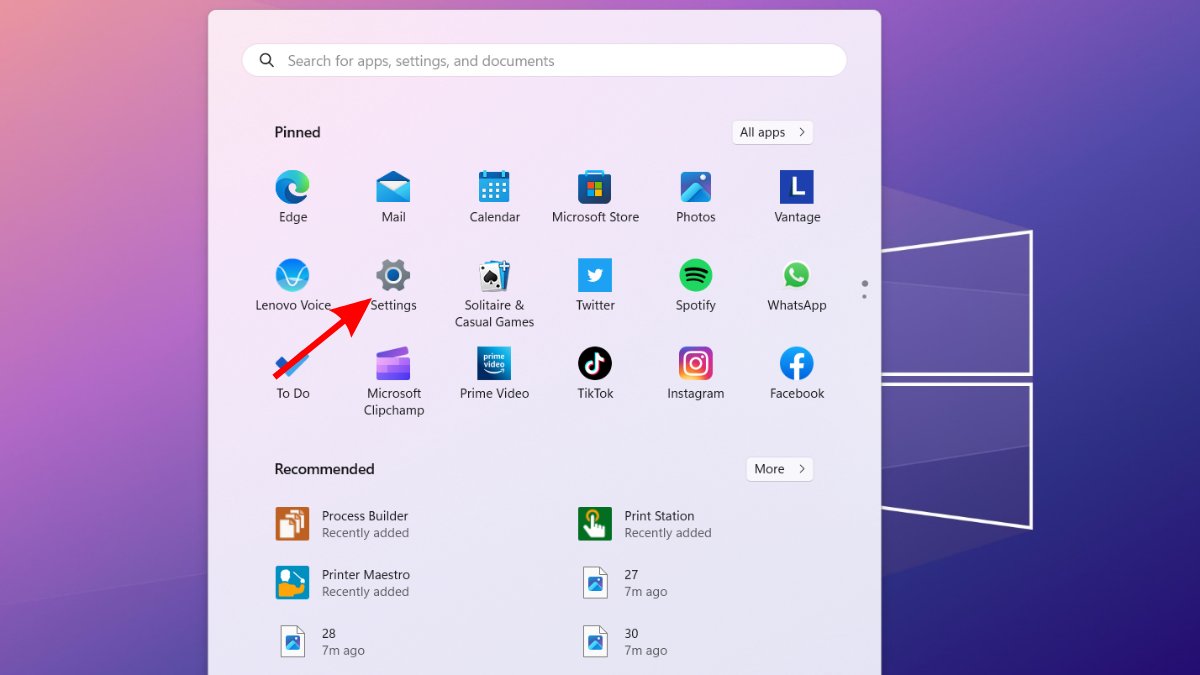Launch the Lenovo Voice app
Viewport: 1200px width, 675px height.
293,285
